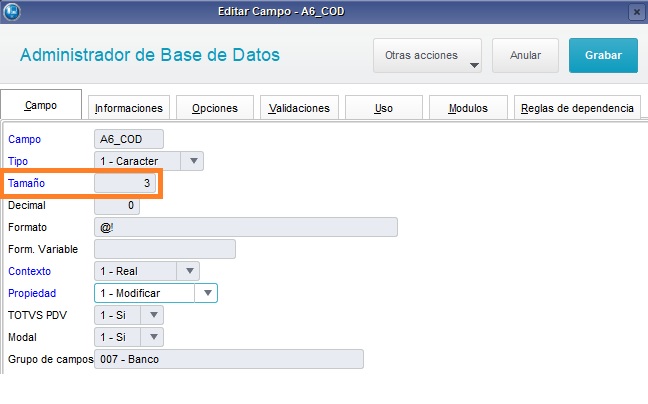
Task: Click the Tamaño label
Action: (26, 183)
